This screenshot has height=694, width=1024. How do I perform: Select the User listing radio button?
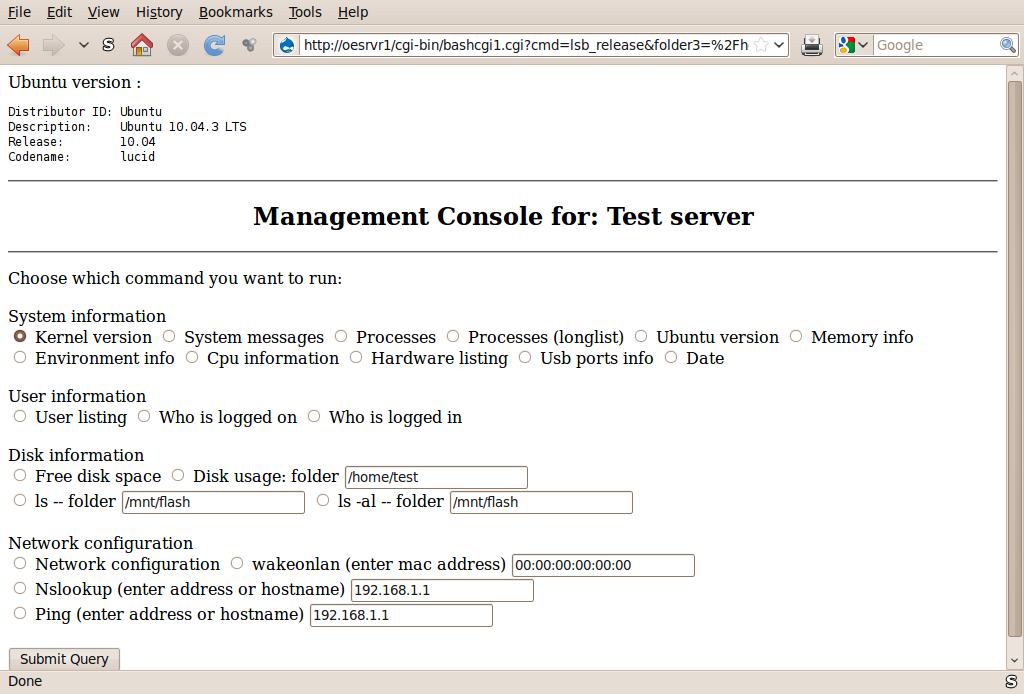[x=20, y=416]
